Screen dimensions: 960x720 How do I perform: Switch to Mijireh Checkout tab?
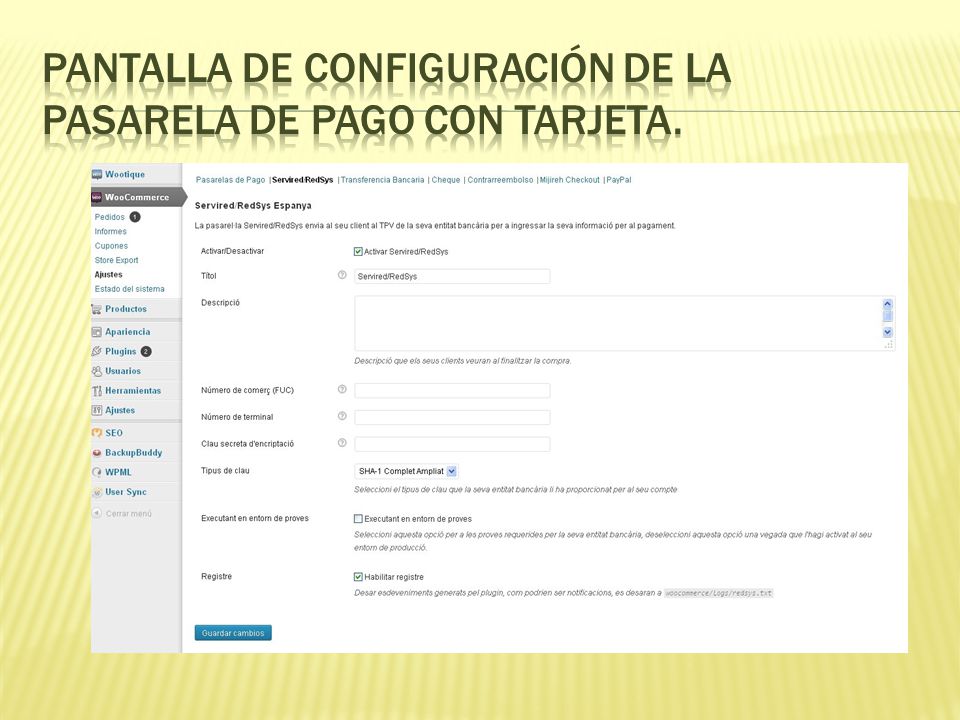(x=569, y=180)
